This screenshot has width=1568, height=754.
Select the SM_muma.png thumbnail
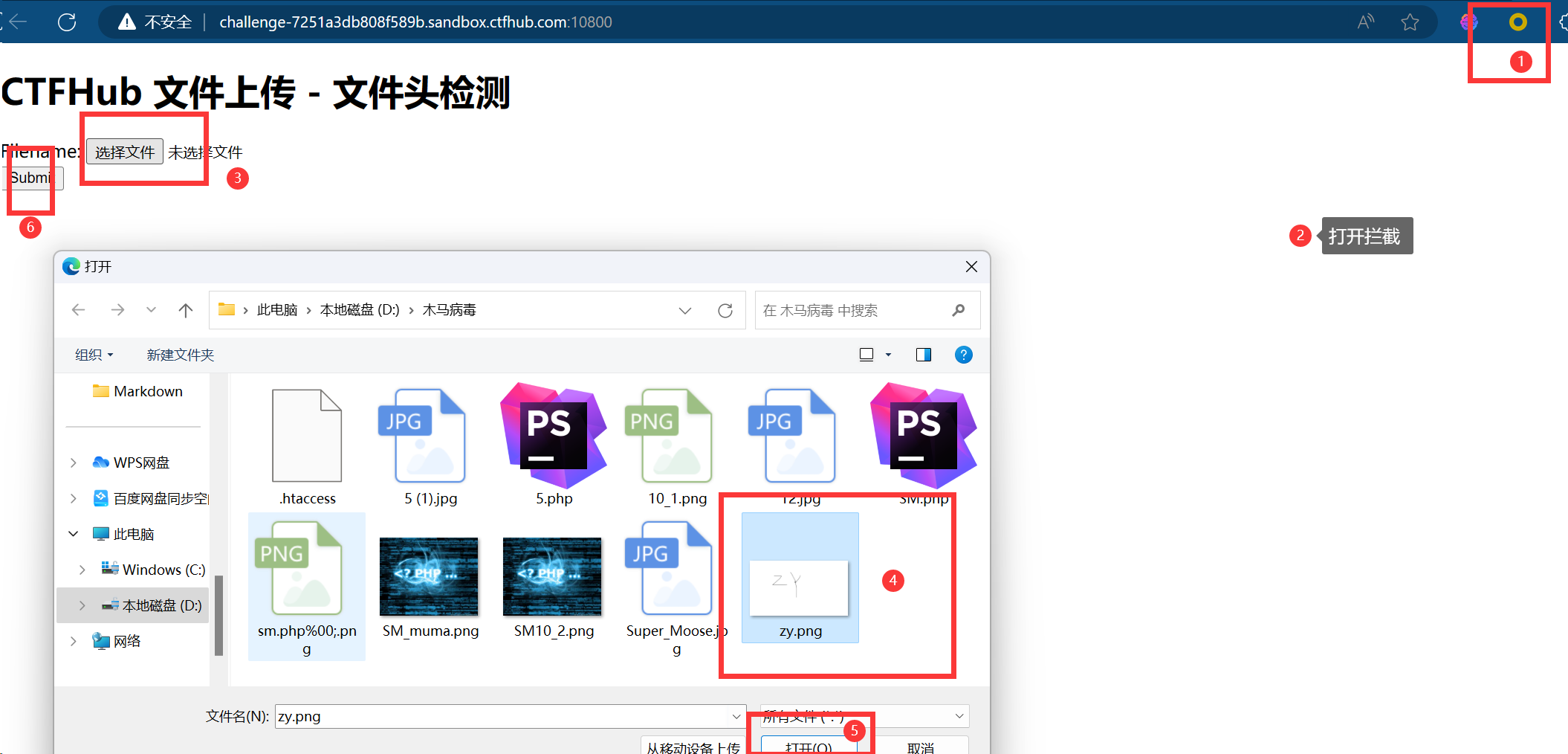[429, 578]
